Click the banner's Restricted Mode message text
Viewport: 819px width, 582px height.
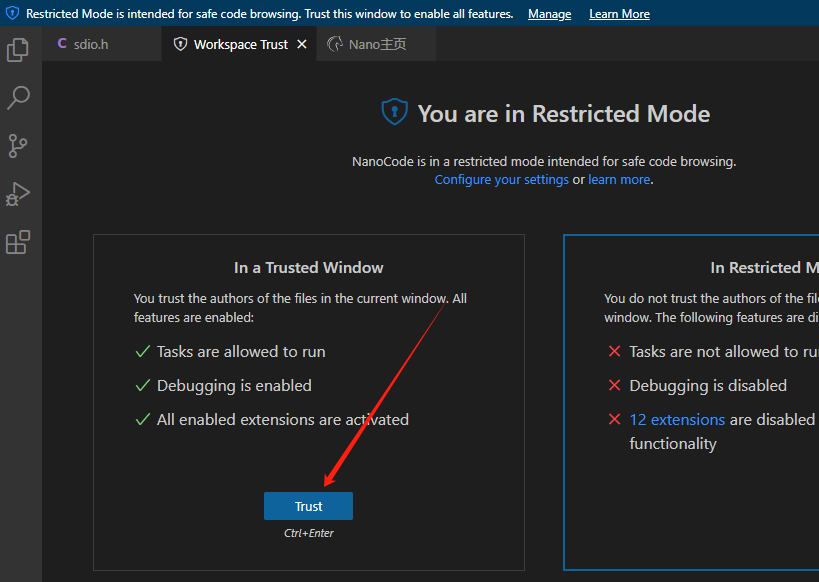[270, 14]
